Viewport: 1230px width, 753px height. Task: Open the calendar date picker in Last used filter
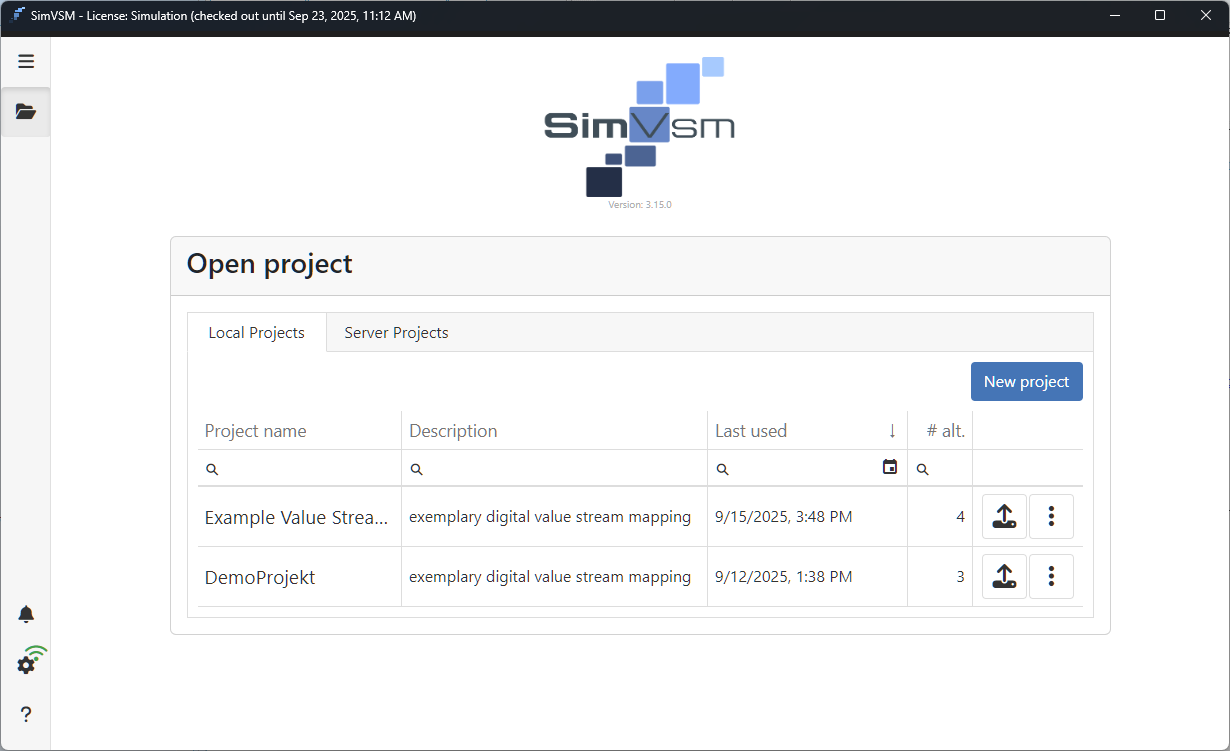(889, 466)
